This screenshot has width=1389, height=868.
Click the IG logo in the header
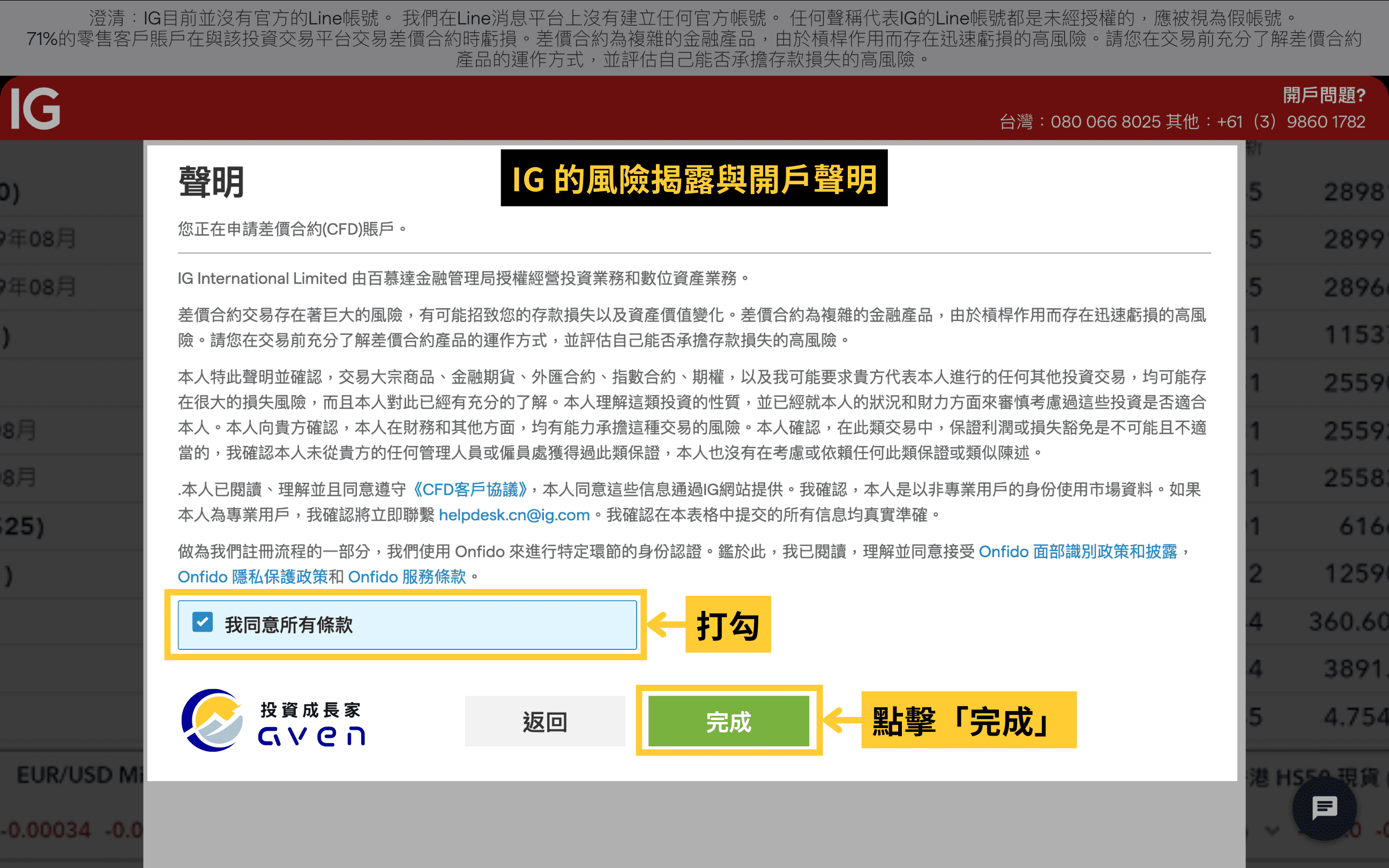click(x=35, y=108)
